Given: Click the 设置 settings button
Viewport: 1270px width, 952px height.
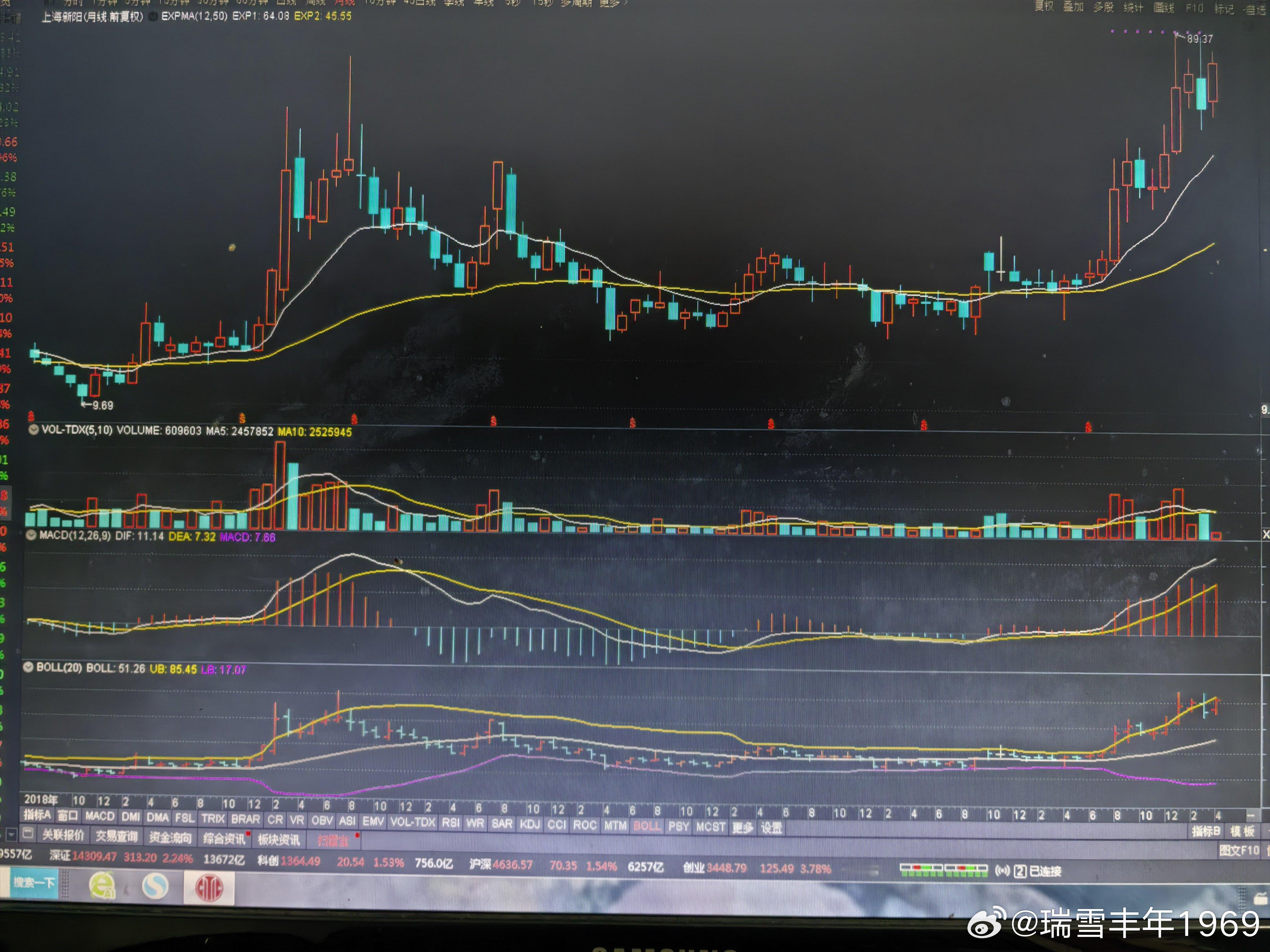Looking at the screenshot, I should pyautogui.click(x=771, y=828).
